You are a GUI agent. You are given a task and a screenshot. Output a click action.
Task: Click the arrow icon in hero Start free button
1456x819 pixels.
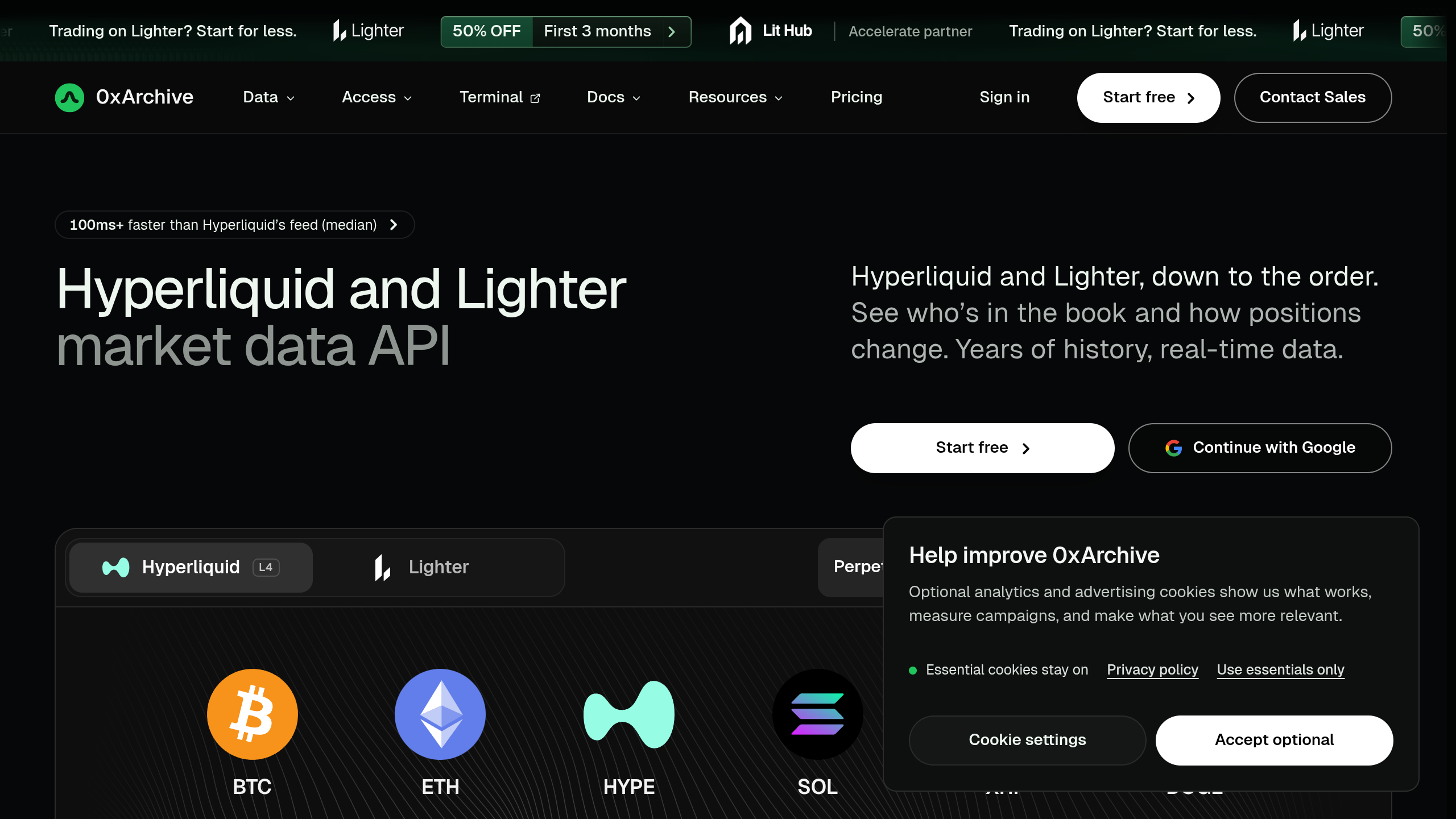1026,449
